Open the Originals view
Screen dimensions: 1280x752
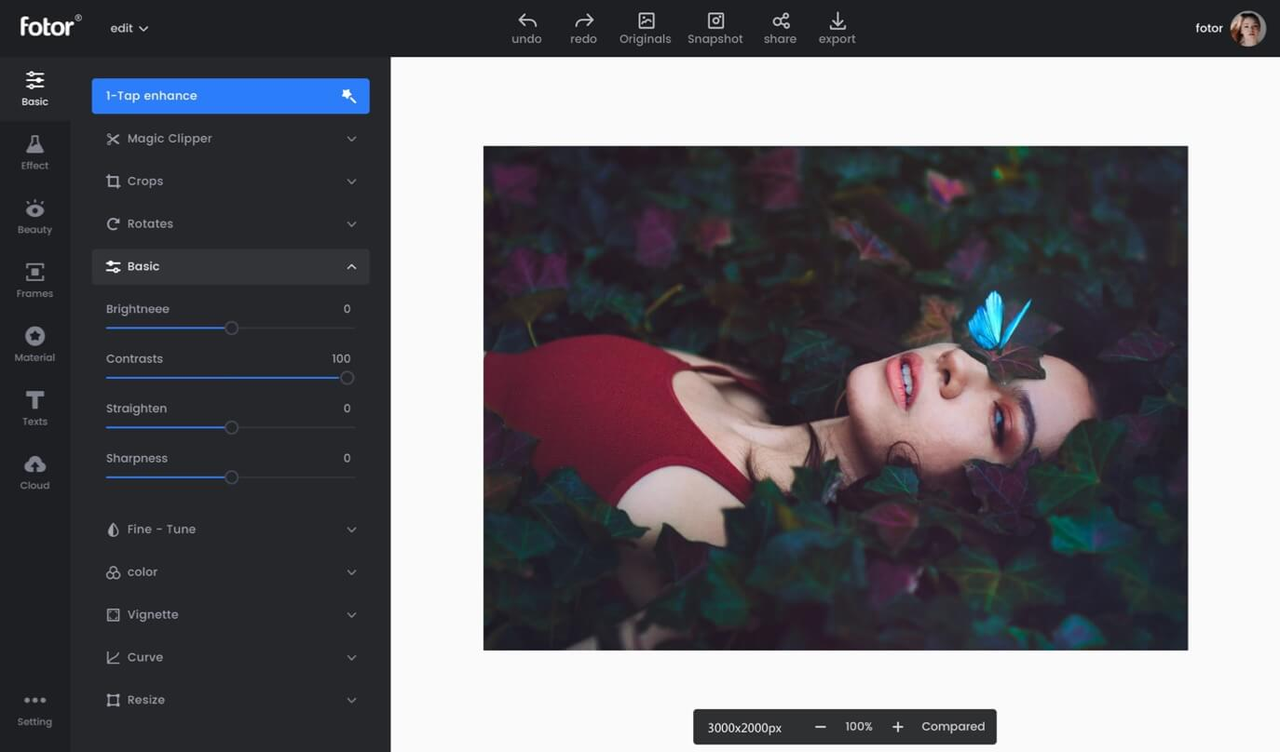(644, 27)
